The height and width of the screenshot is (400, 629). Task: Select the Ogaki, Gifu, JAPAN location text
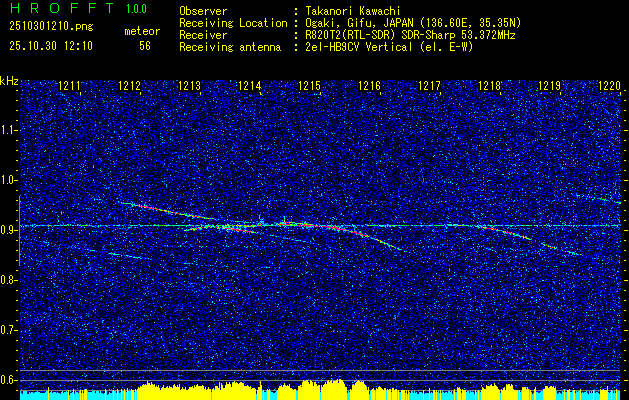tap(412, 23)
